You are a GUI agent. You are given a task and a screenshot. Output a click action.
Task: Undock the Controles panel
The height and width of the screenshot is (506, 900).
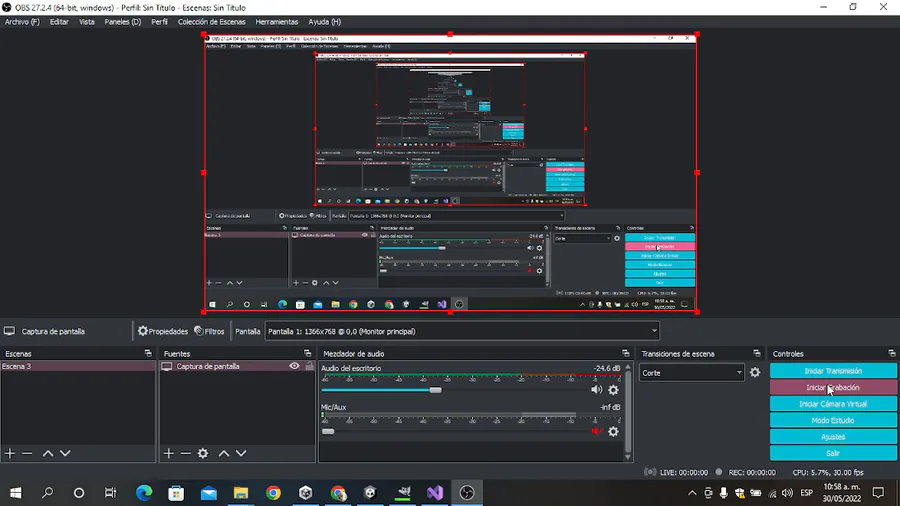click(891, 353)
